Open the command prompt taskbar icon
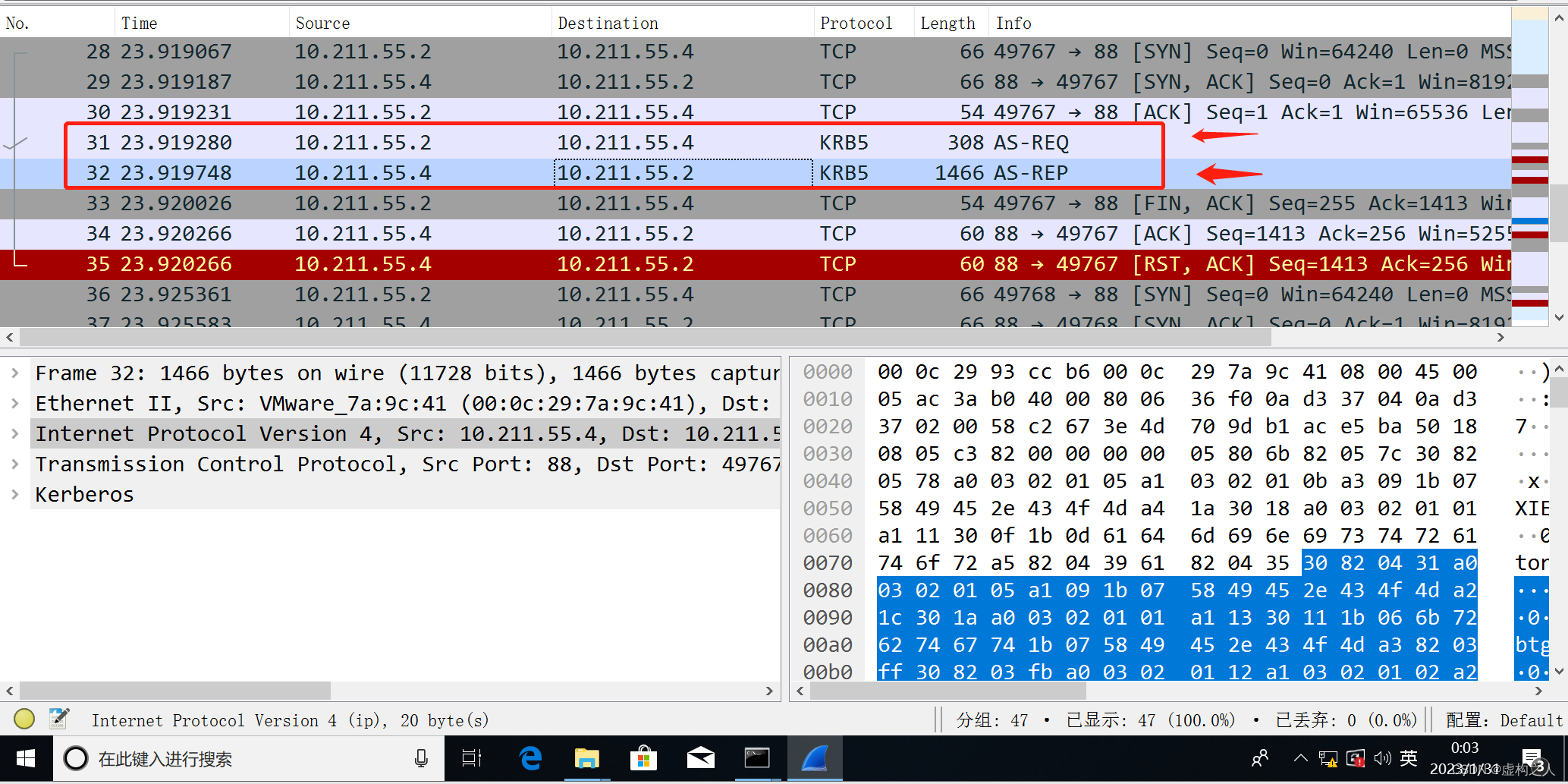Screen dimensions: 1568x784 click(757, 758)
